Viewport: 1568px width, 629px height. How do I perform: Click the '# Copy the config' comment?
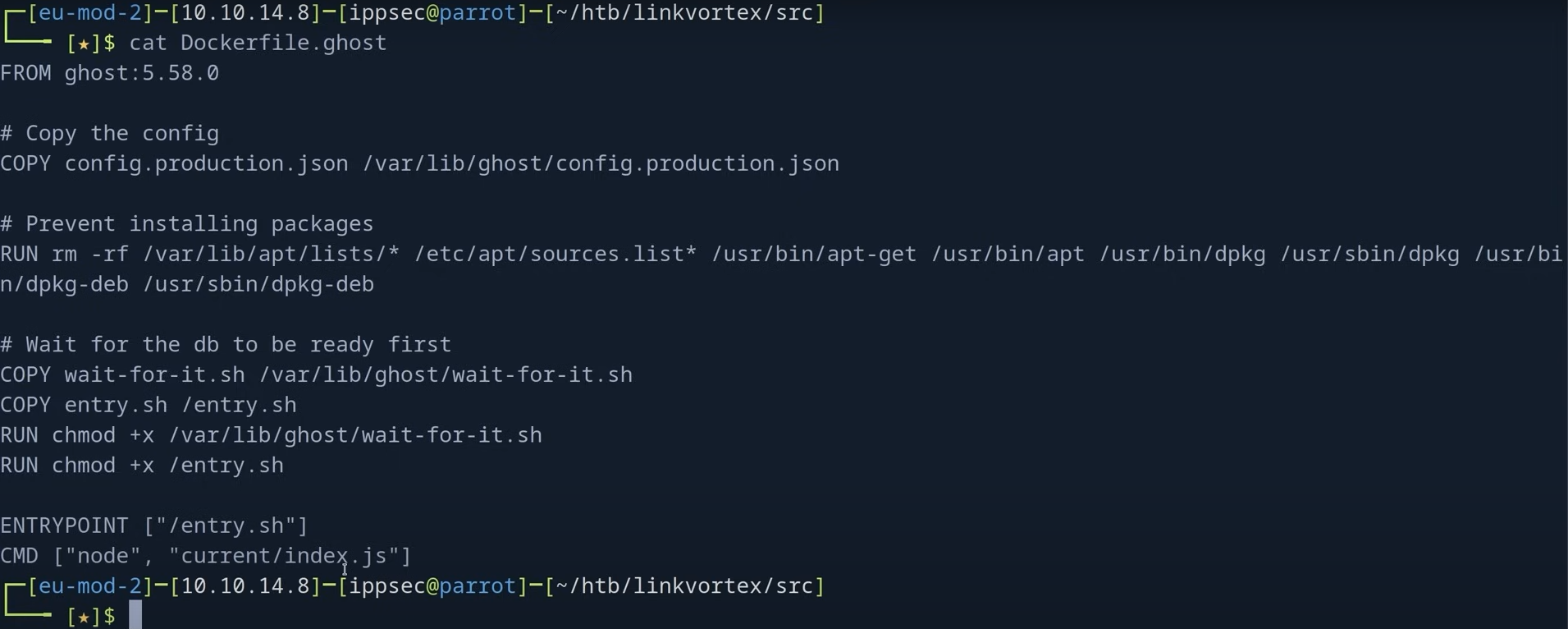(x=110, y=133)
